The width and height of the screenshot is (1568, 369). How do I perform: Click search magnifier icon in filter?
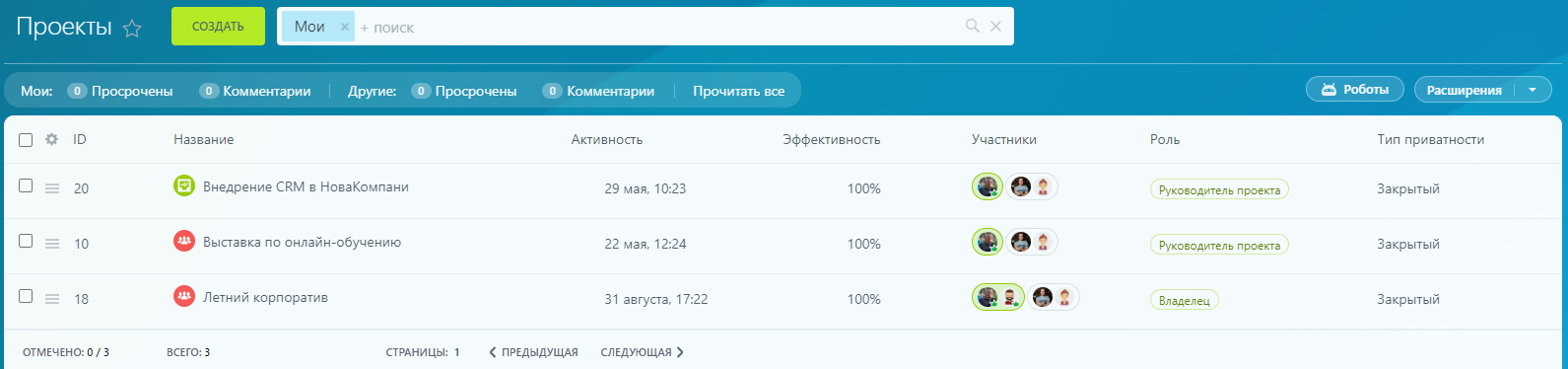[972, 26]
